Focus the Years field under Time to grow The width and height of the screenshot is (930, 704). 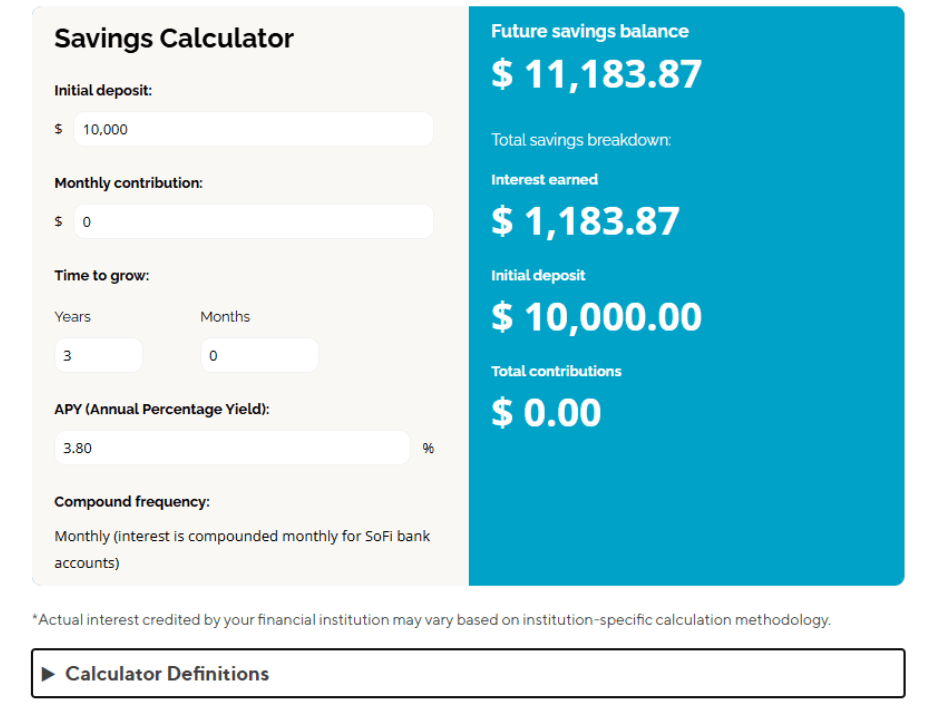coord(98,355)
